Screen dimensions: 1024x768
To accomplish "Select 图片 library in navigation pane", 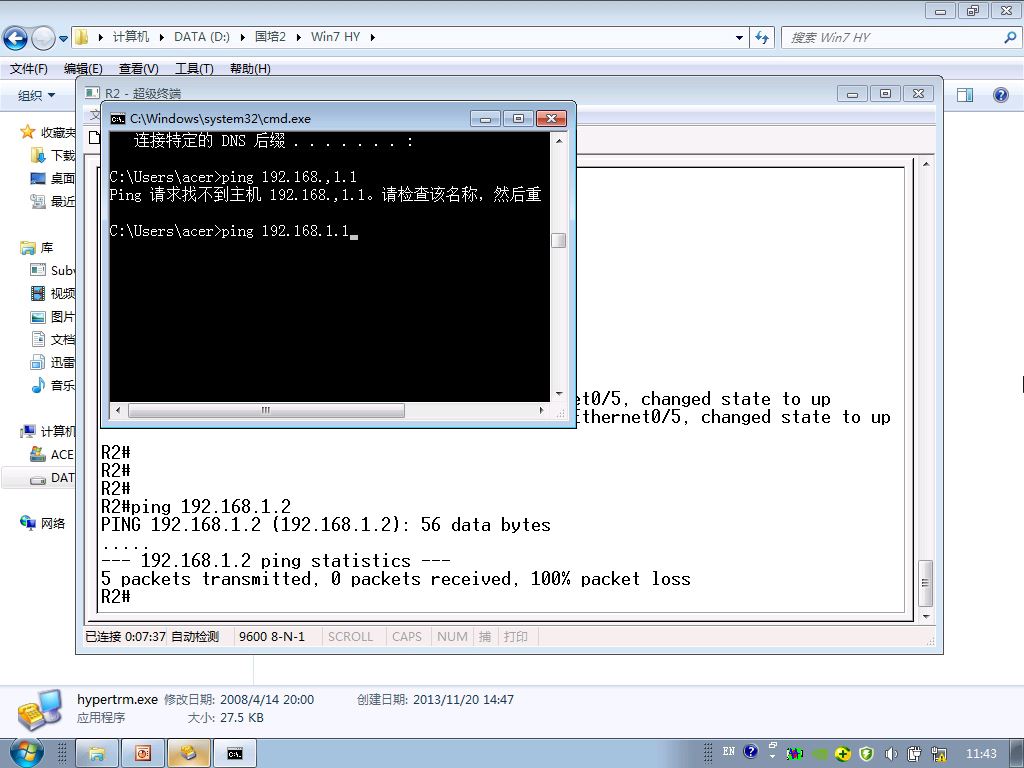I will click(54, 317).
